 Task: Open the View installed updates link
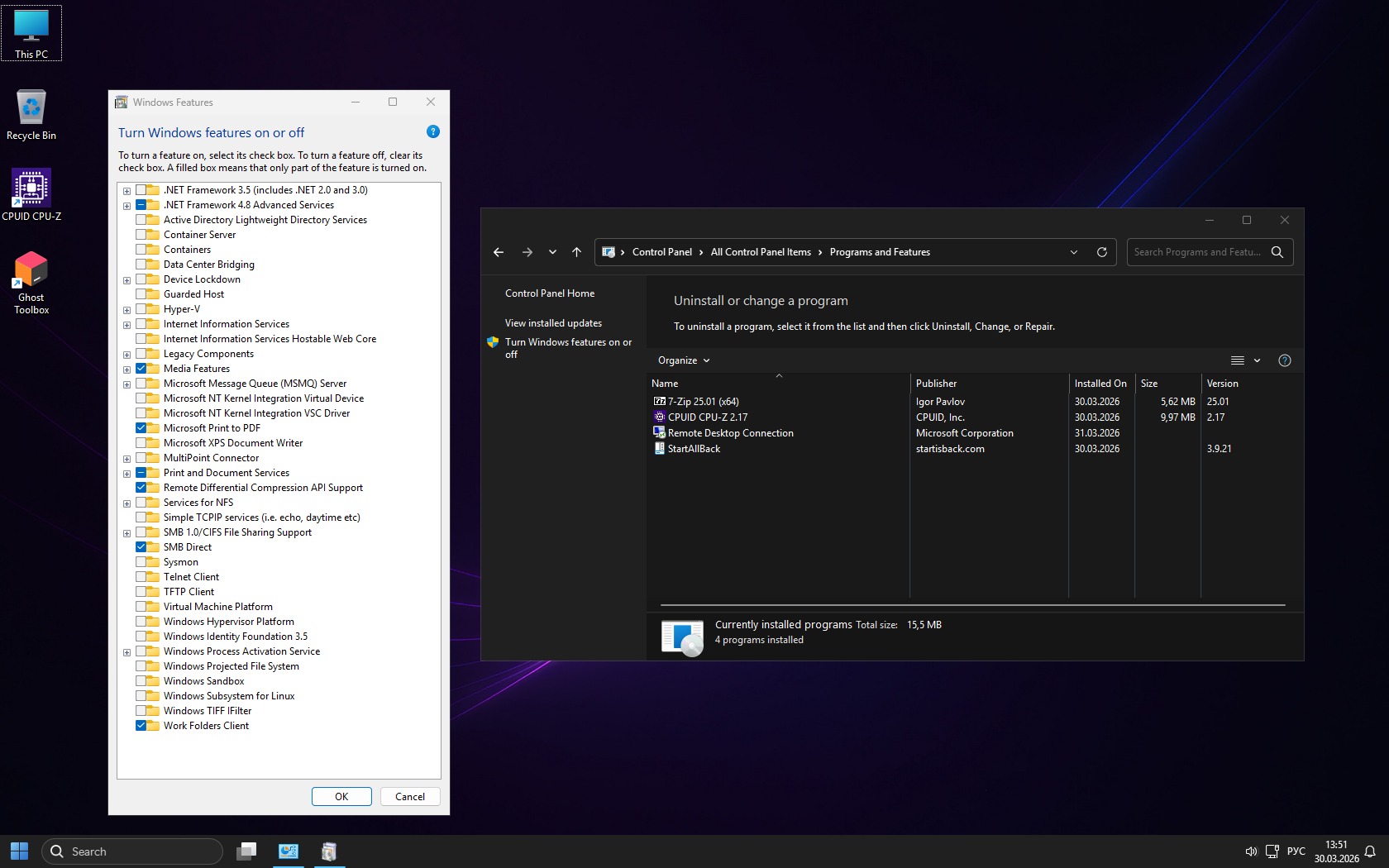pos(553,323)
